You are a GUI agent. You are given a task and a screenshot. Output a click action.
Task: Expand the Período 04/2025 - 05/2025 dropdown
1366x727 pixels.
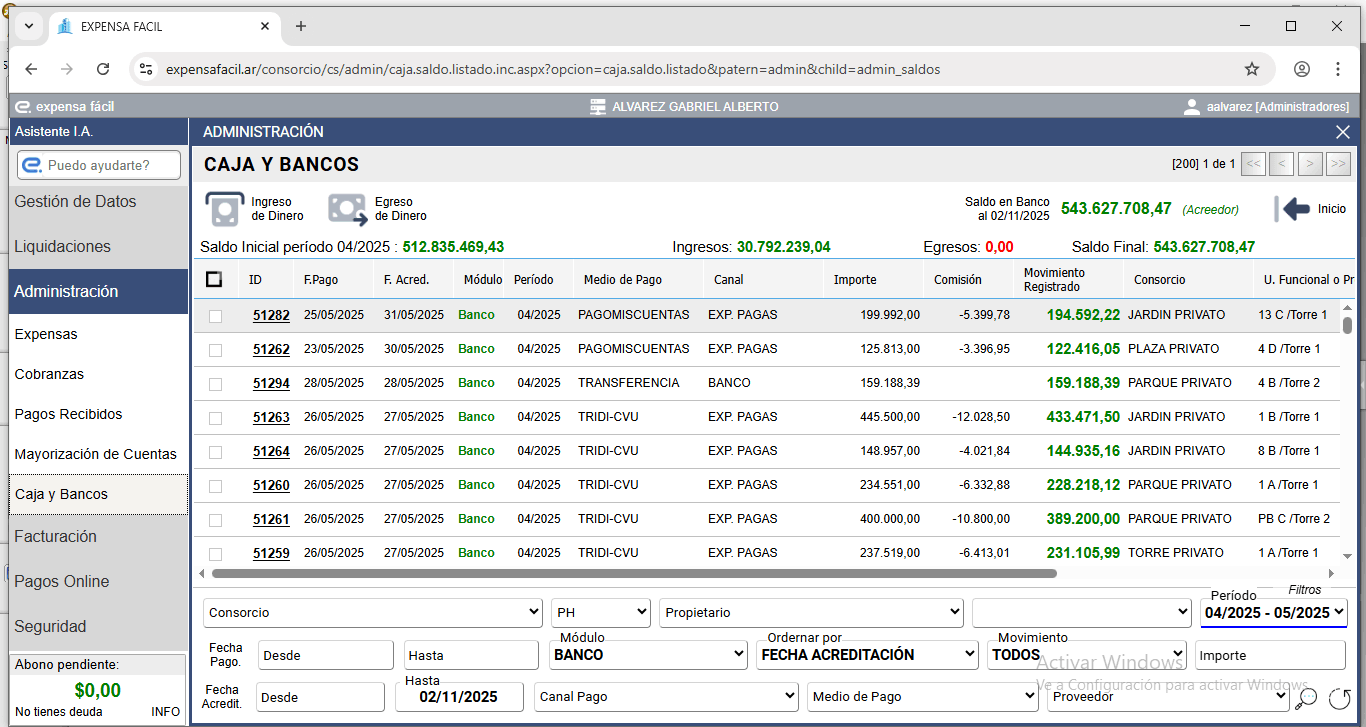[1273, 613]
